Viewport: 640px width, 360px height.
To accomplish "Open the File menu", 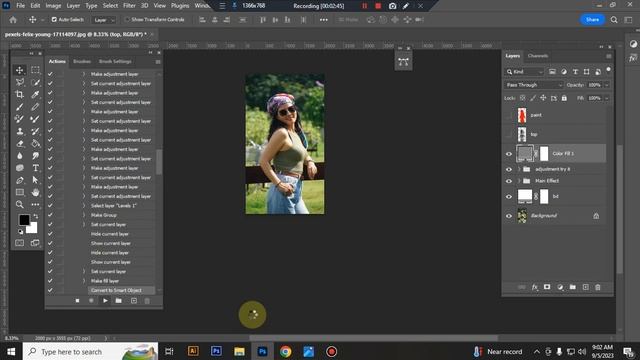I will click(x=20, y=6).
